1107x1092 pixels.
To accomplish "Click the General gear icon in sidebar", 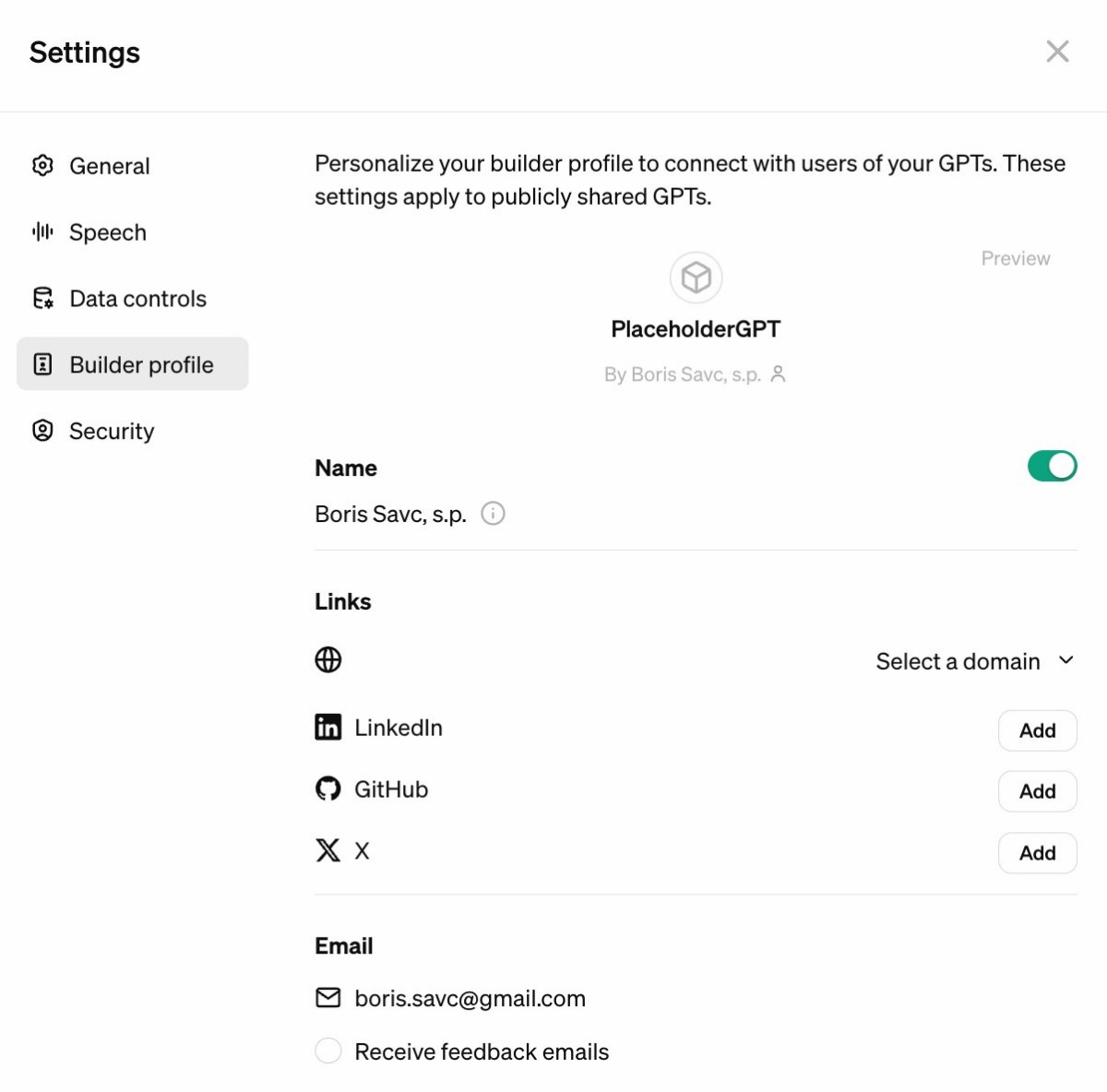I will click(42, 165).
